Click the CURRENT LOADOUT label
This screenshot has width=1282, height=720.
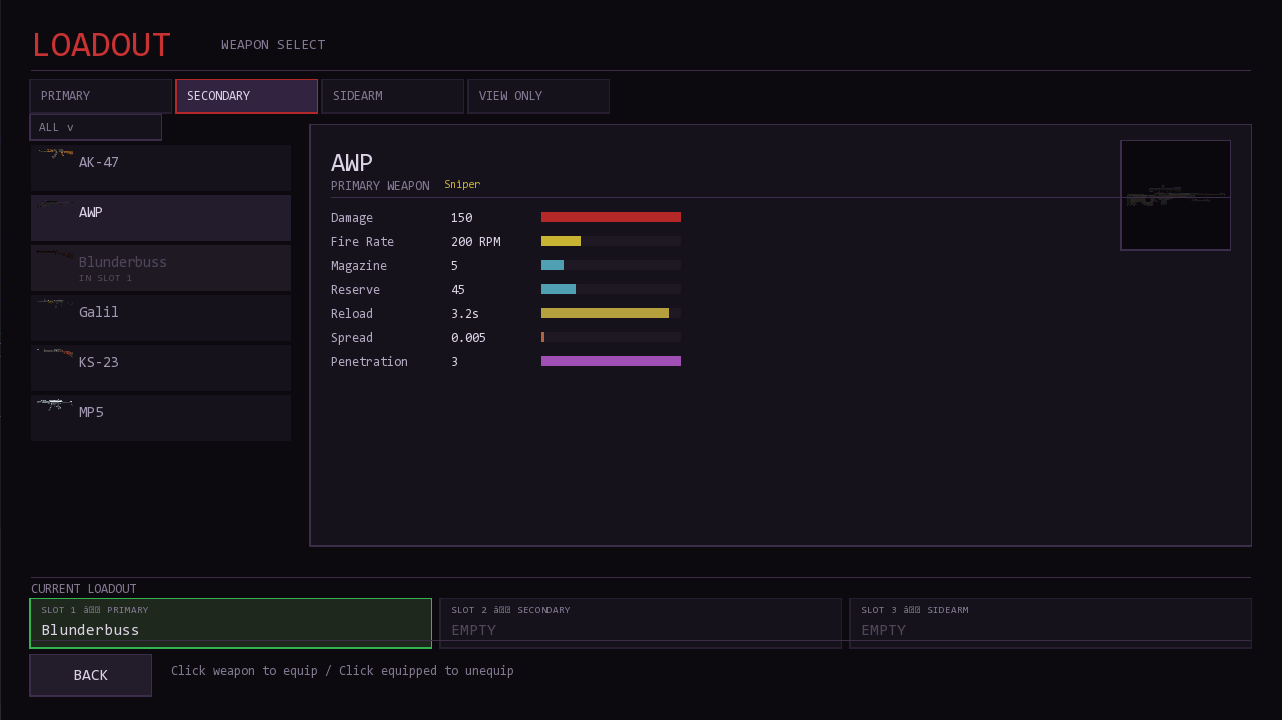click(x=84, y=589)
